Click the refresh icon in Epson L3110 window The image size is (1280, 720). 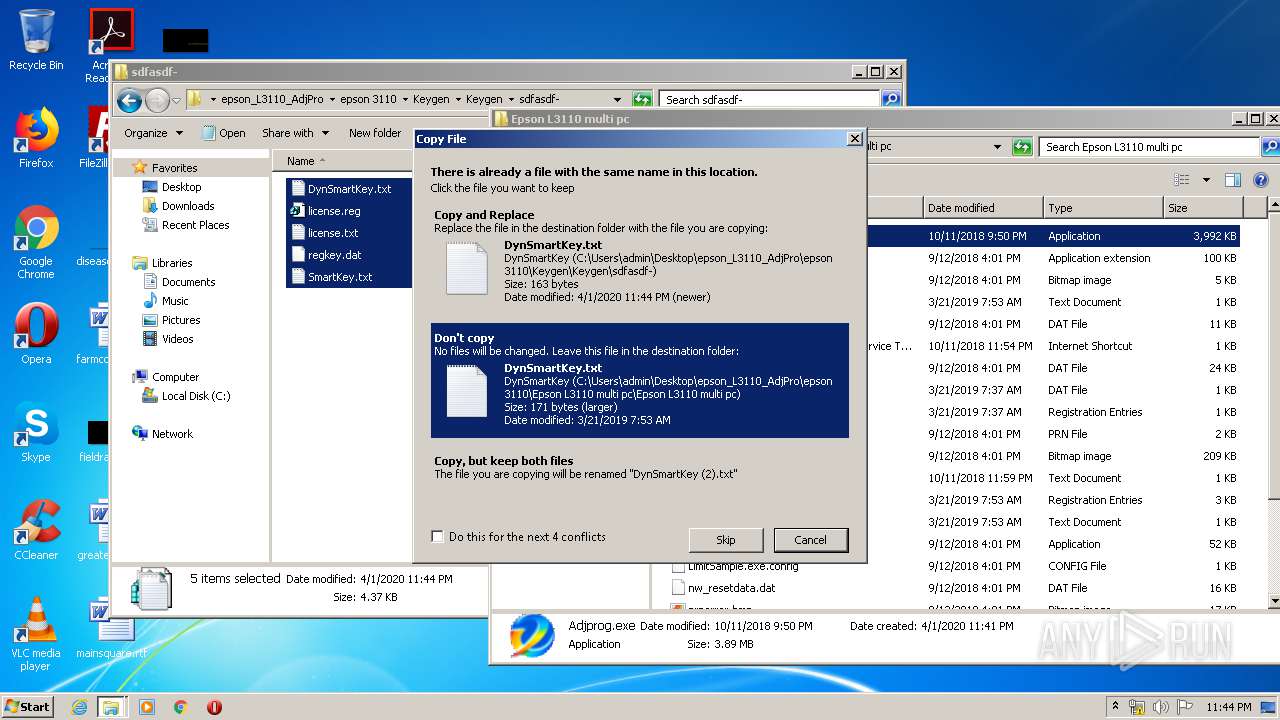[x=1022, y=147]
